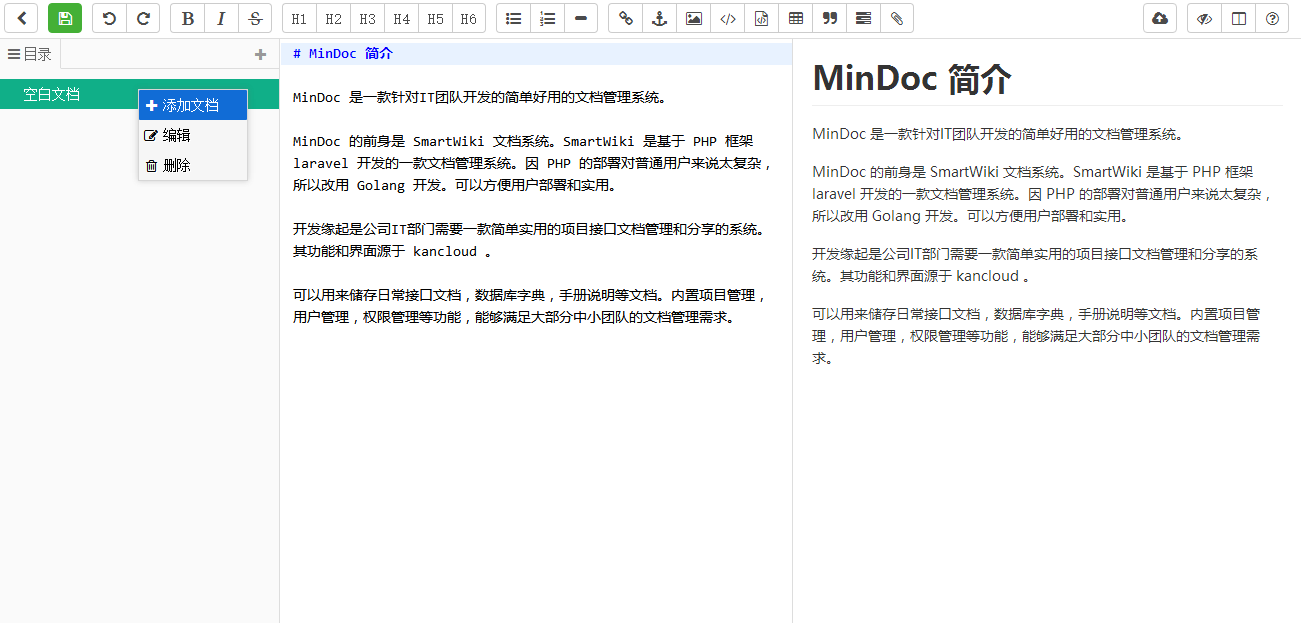
Task: Apply strikethrough formatting
Action: (x=255, y=18)
